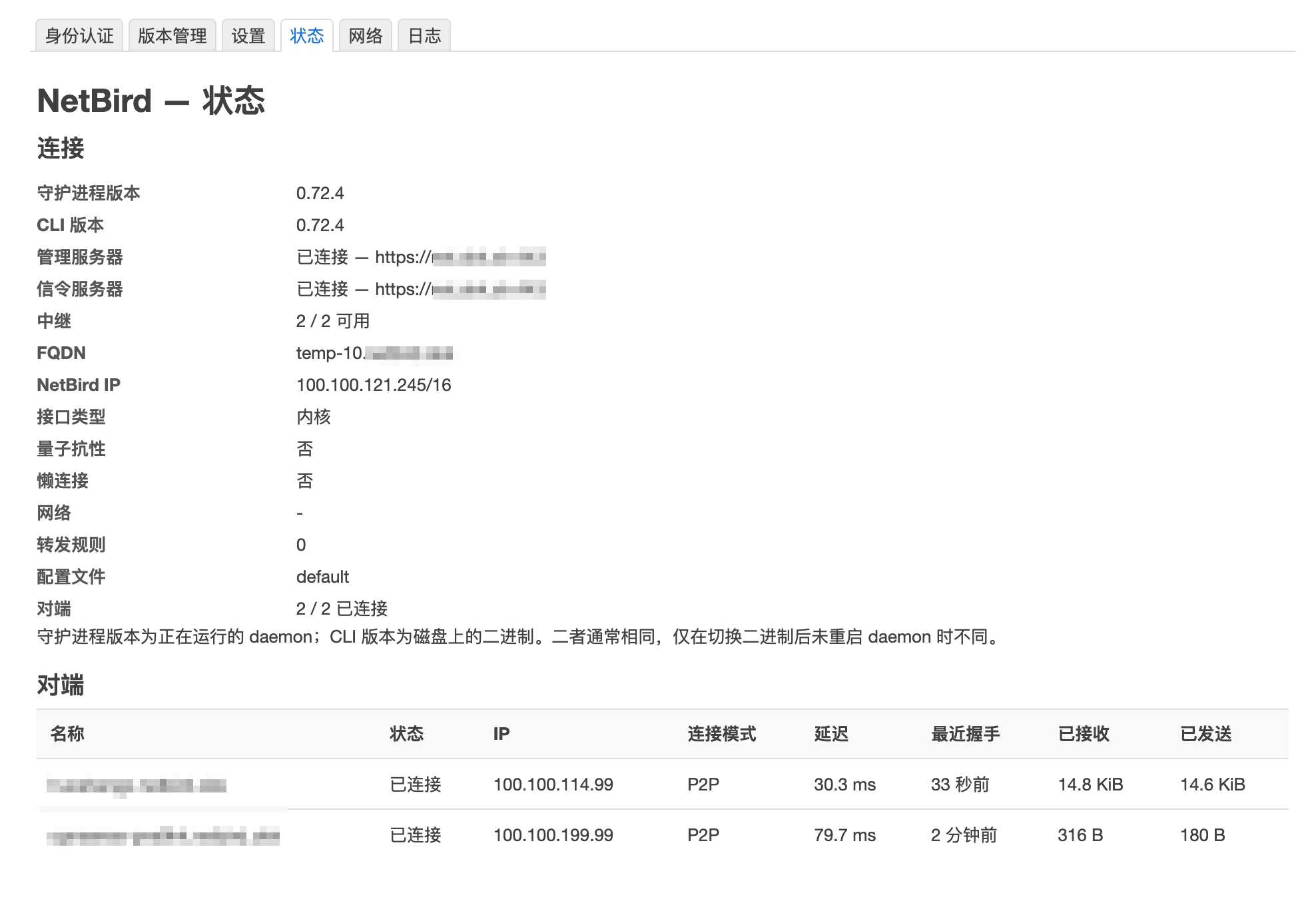Click the 180 B sent cell
The width and height of the screenshot is (1316, 915).
1203,835
